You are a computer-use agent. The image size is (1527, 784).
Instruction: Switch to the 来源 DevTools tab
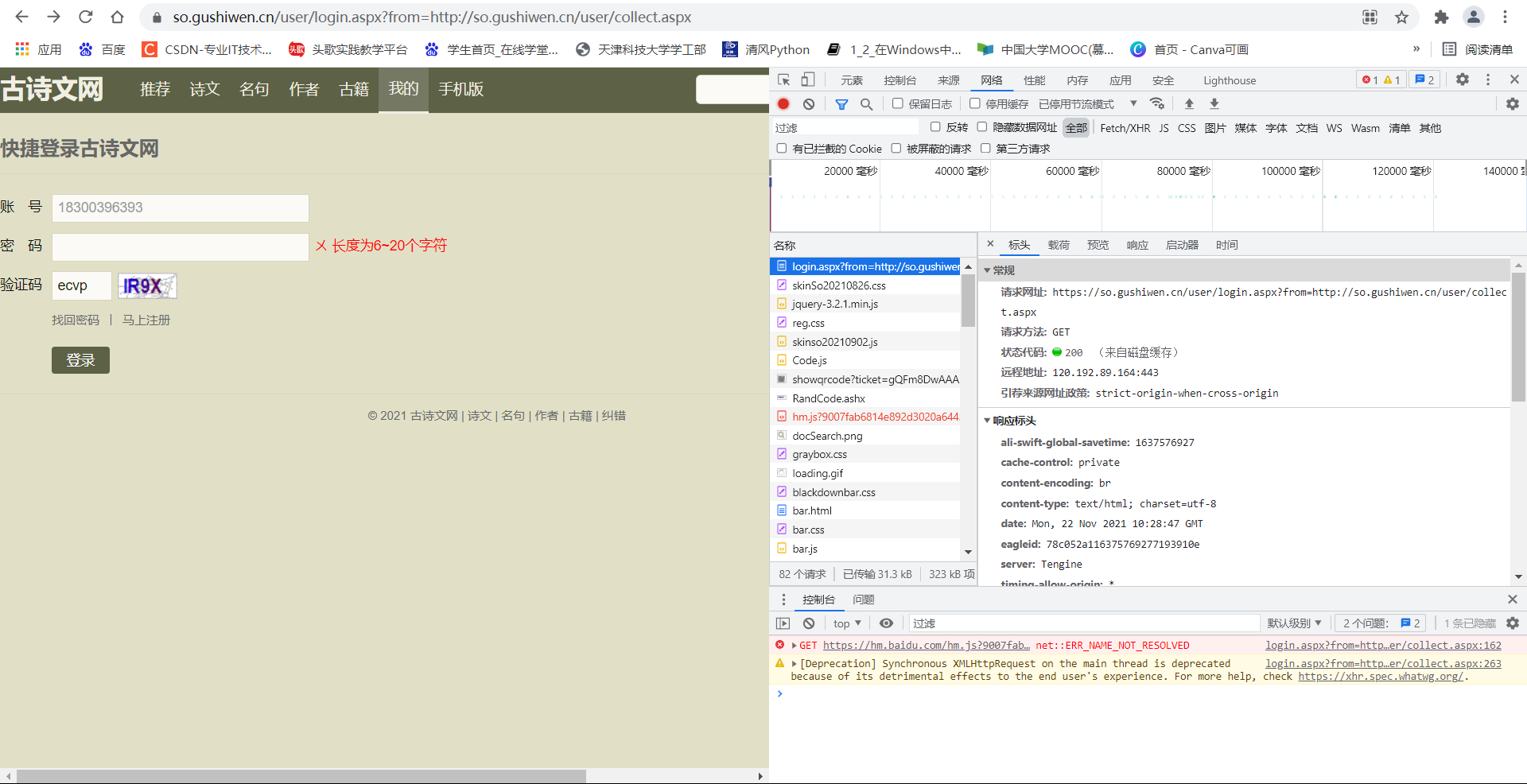click(x=949, y=80)
